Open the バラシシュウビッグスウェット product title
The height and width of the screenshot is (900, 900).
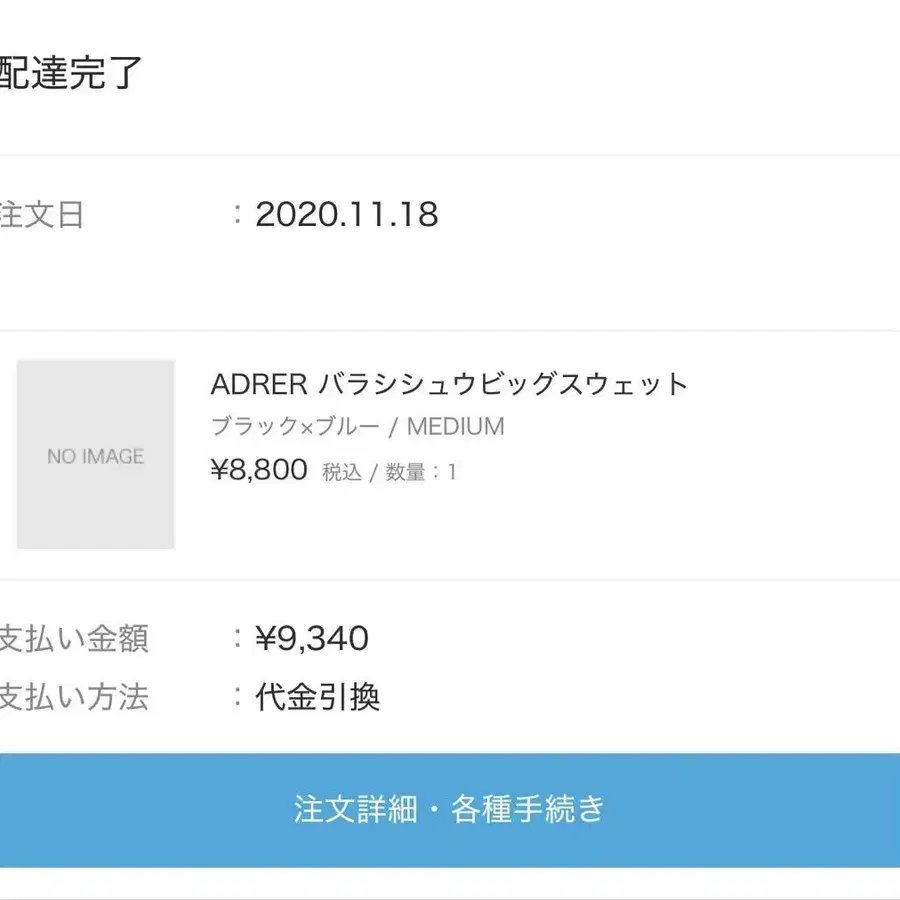pyautogui.click(x=503, y=384)
